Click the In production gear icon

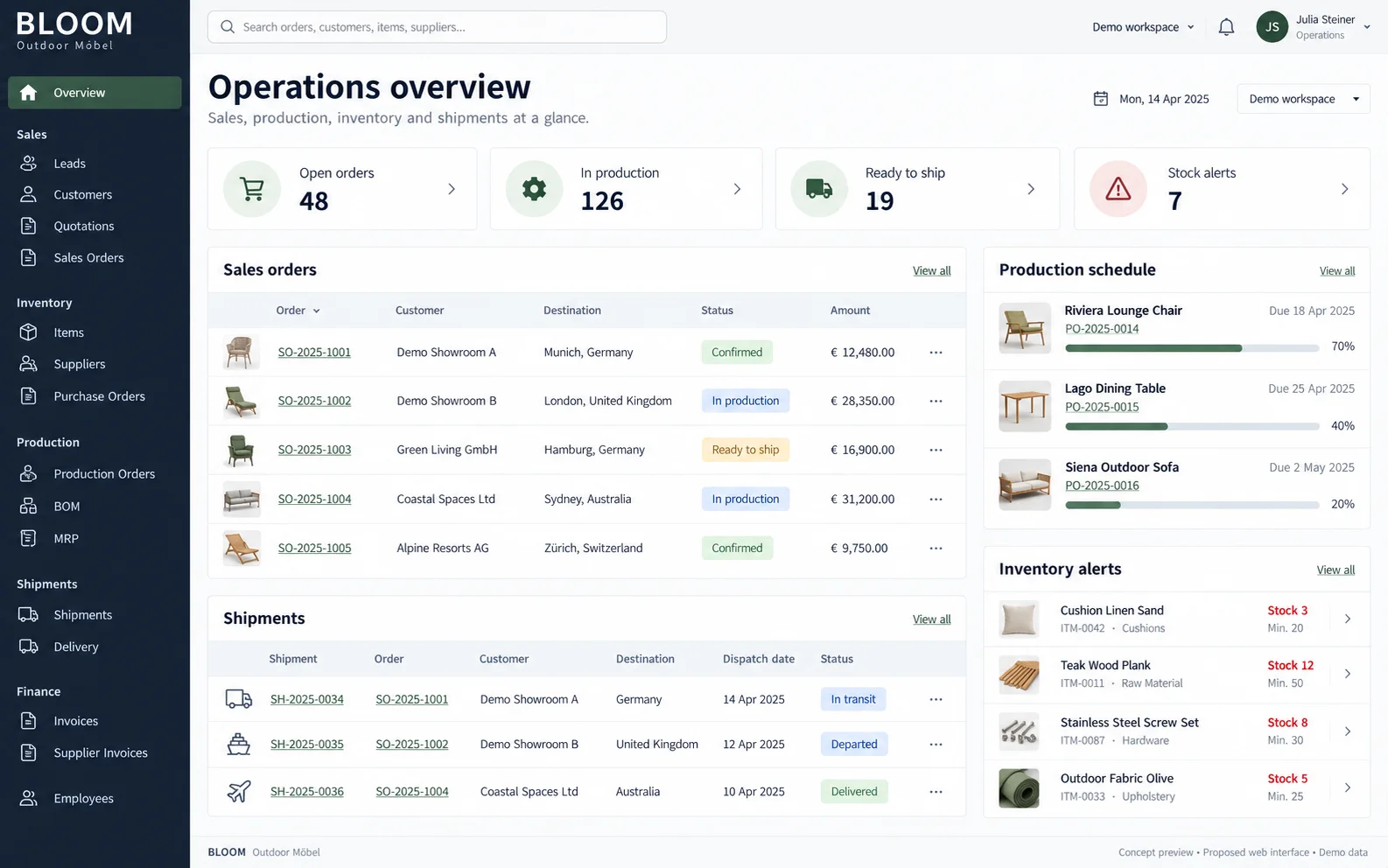click(x=534, y=189)
